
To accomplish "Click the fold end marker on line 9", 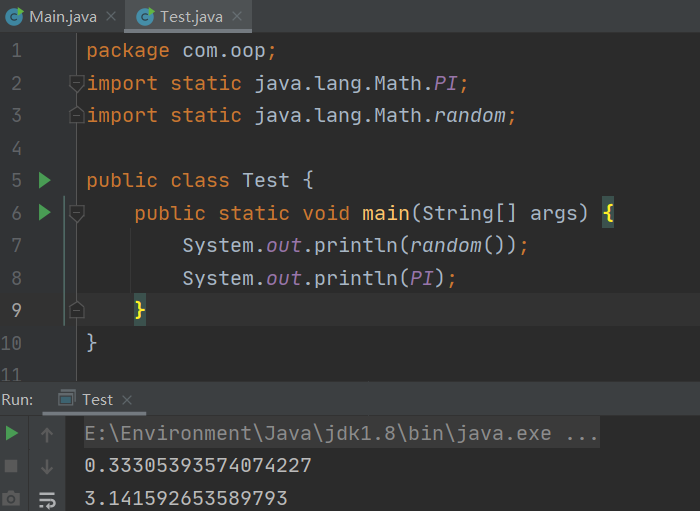I will [76, 310].
